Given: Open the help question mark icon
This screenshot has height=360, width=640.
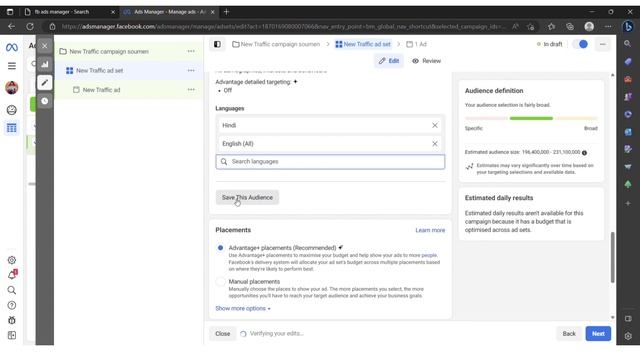Looking at the screenshot, I should point(12,305).
